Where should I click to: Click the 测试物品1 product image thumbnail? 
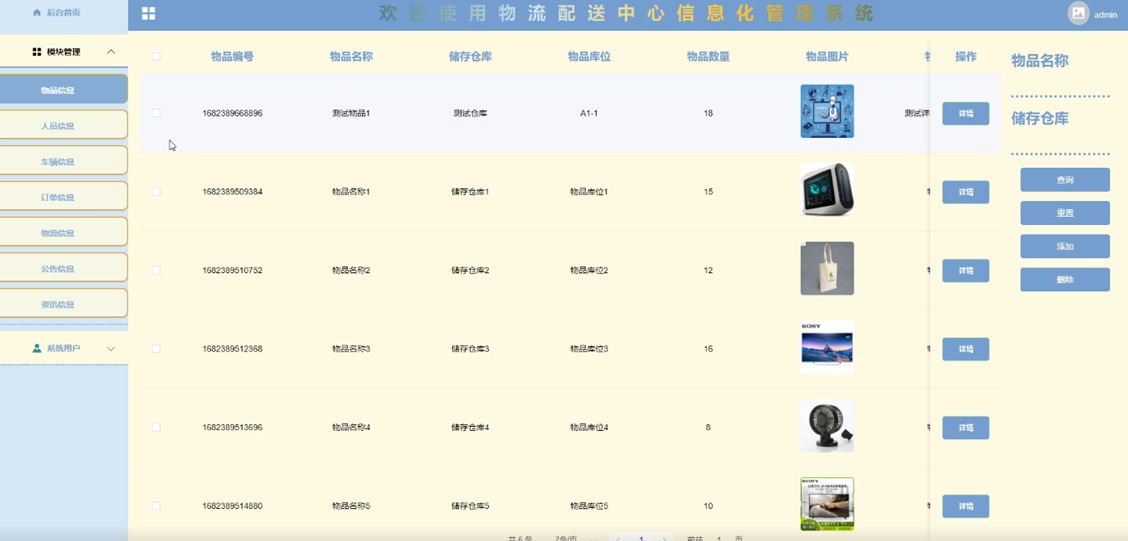coord(827,112)
